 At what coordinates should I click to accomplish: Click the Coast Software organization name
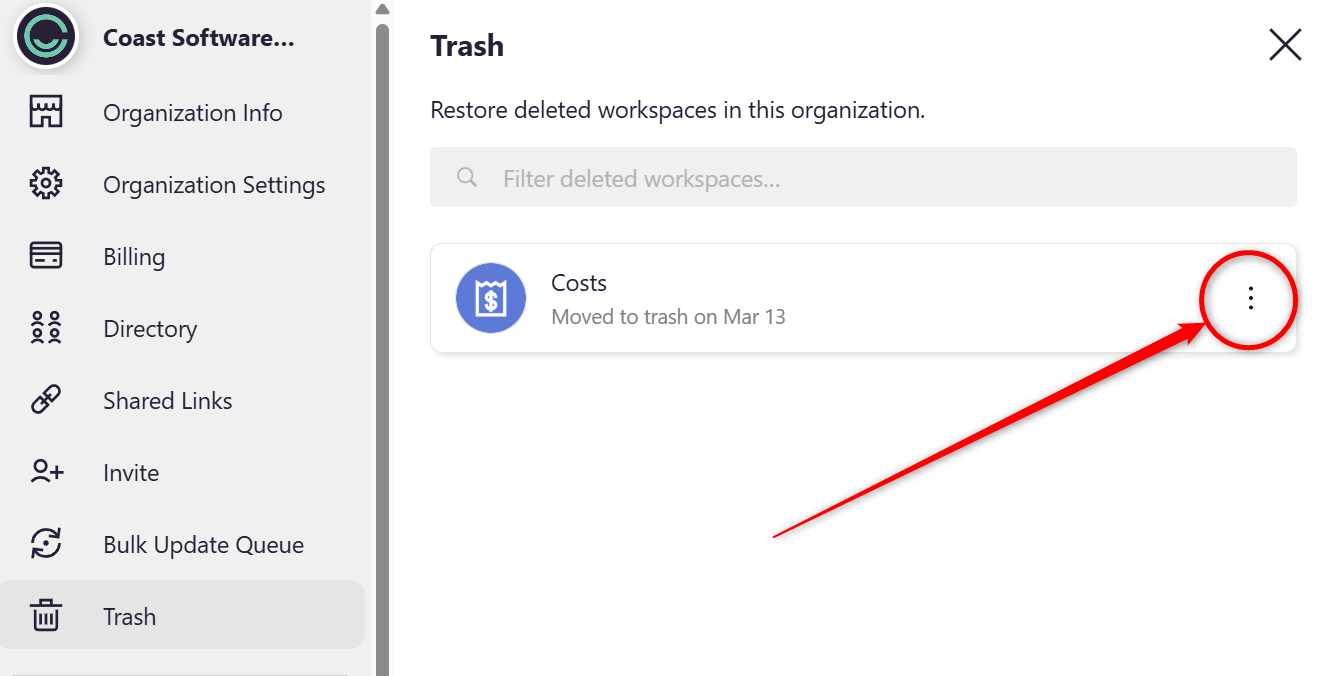(199, 38)
